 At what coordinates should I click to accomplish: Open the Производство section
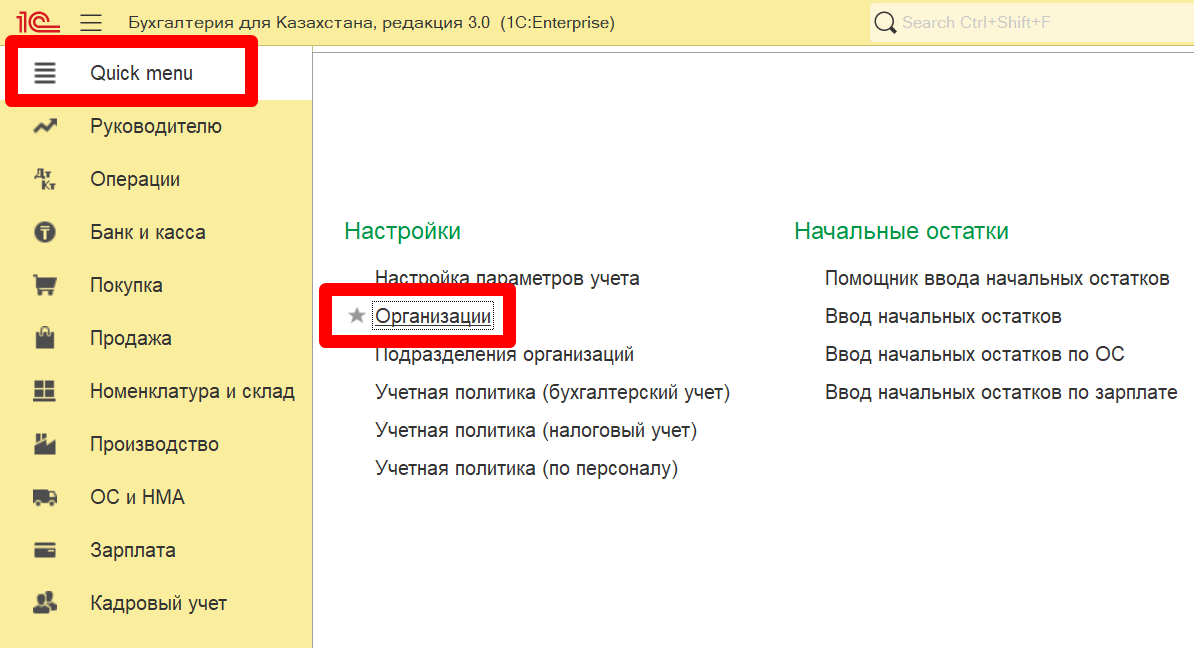pyautogui.click(x=155, y=443)
